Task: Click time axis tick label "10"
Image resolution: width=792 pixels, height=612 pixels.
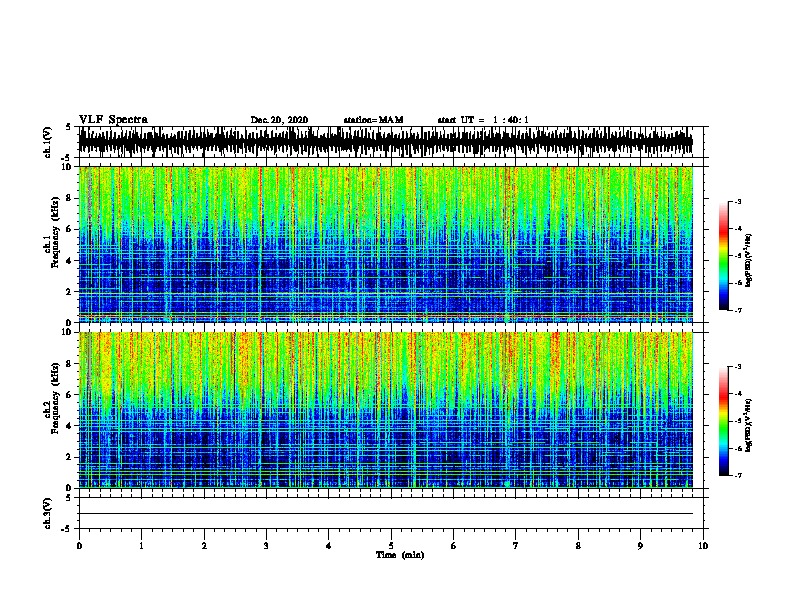Action: tap(703, 546)
